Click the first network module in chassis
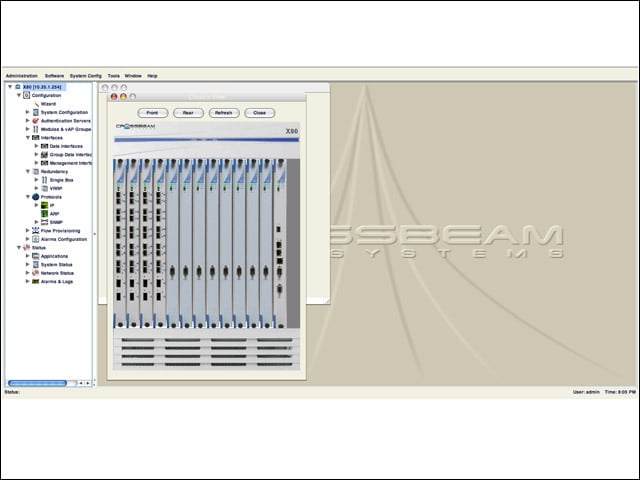 click(120, 244)
